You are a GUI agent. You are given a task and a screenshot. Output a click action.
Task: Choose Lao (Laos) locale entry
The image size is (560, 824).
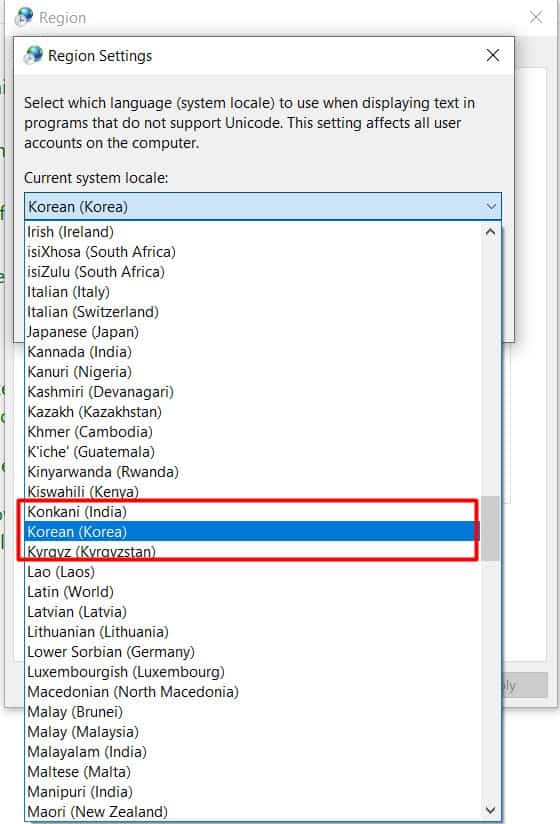(x=253, y=572)
